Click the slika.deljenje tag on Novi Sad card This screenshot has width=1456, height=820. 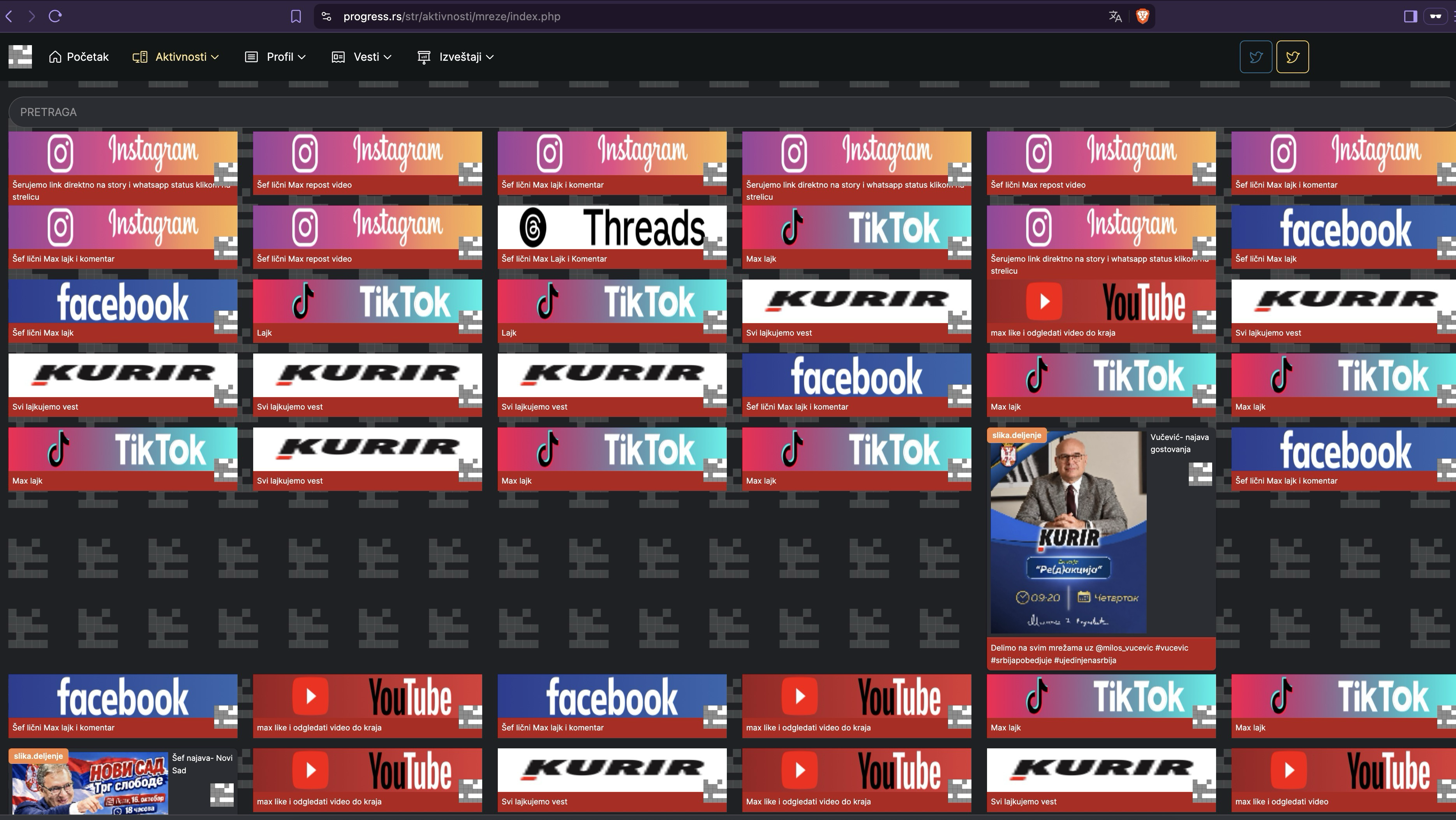(x=39, y=756)
